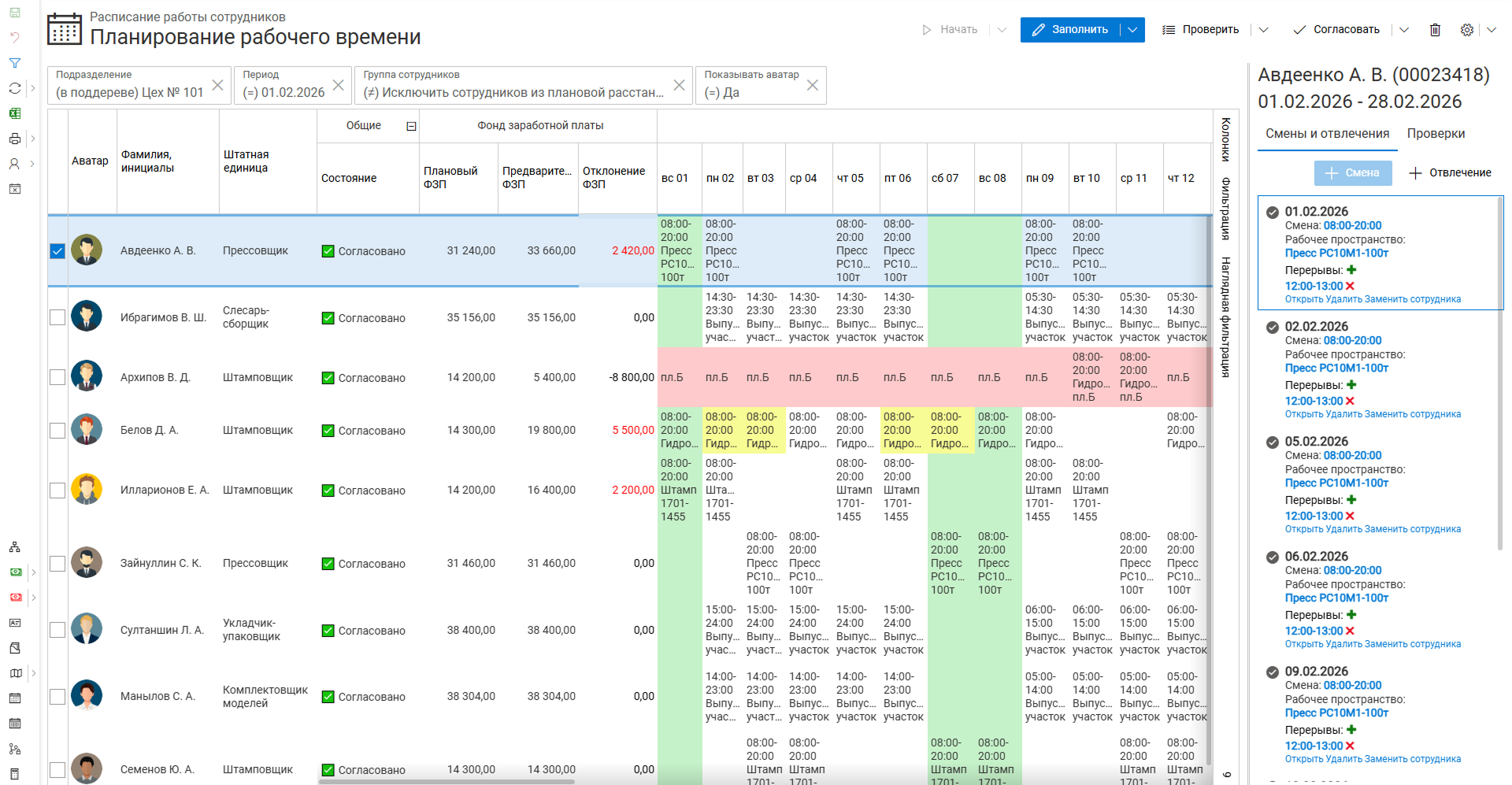This screenshot has height=785, width=1512.
Task: Open the Колонки side panel tab
Action: [x=1225, y=139]
